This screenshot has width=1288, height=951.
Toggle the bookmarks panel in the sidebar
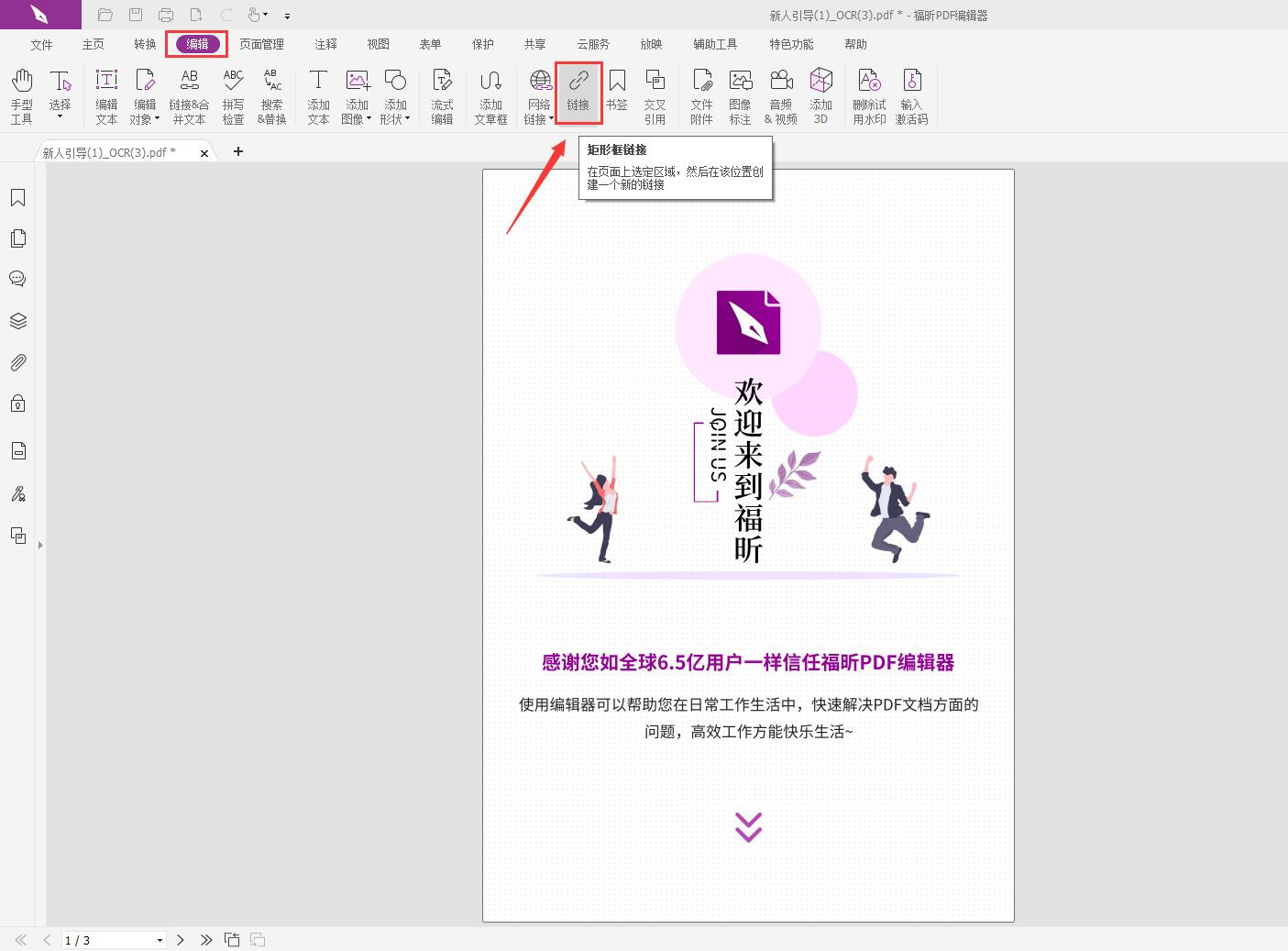[17, 196]
